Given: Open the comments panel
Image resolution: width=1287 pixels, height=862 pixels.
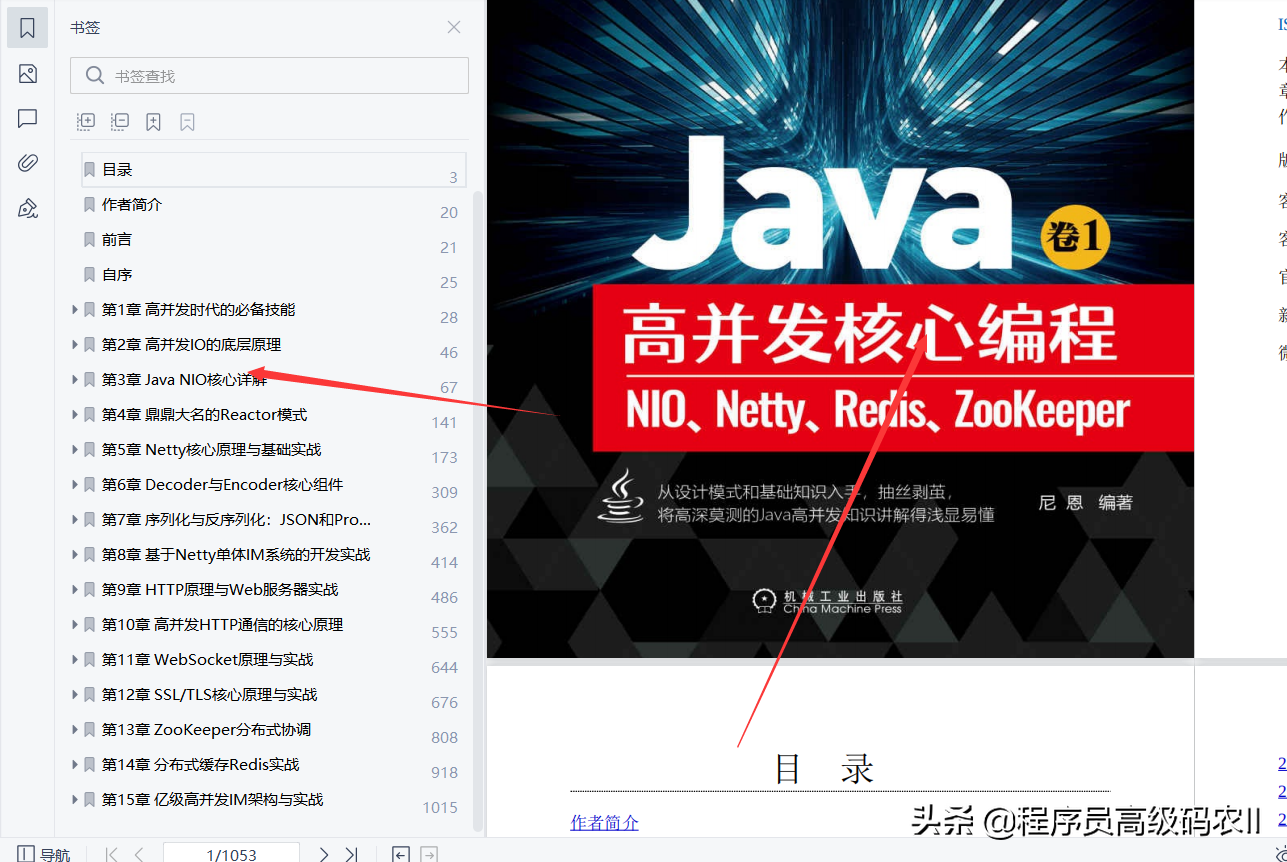Looking at the screenshot, I should point(27,118).
